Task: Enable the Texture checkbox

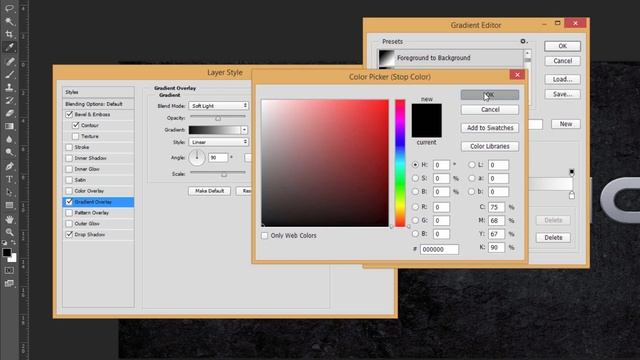Action: click(76, 136)
